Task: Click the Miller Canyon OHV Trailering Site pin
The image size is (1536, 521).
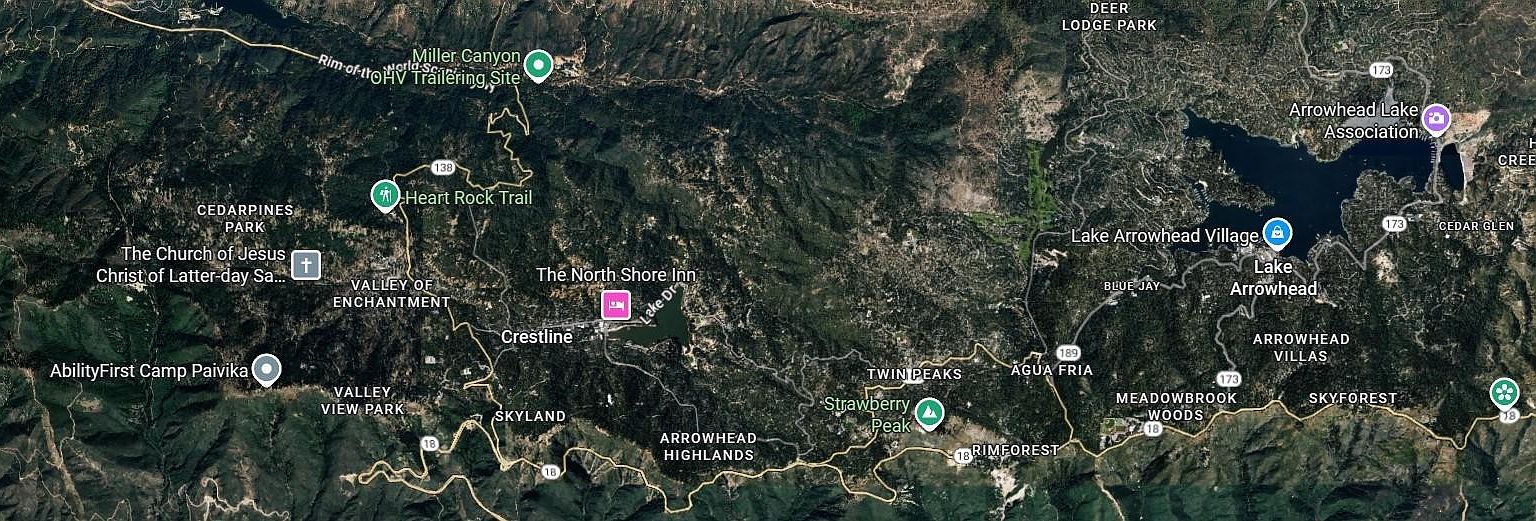Action: coord(539,66)
